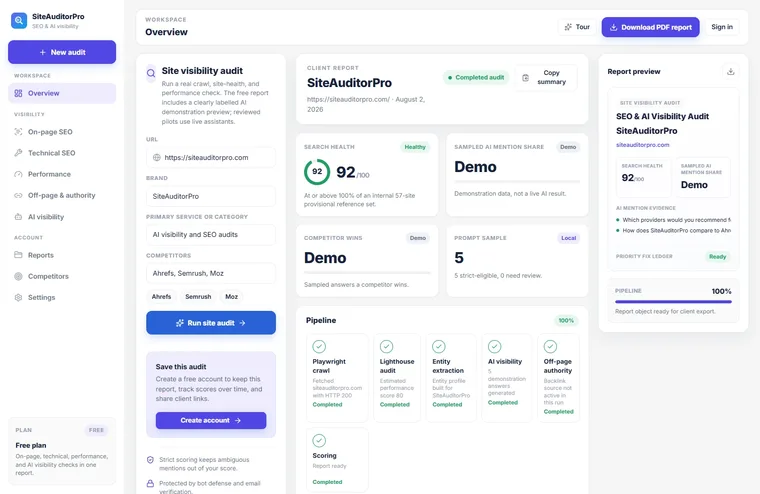Edit the Competitors field
The image size is (760, 494).
[211, 273]
